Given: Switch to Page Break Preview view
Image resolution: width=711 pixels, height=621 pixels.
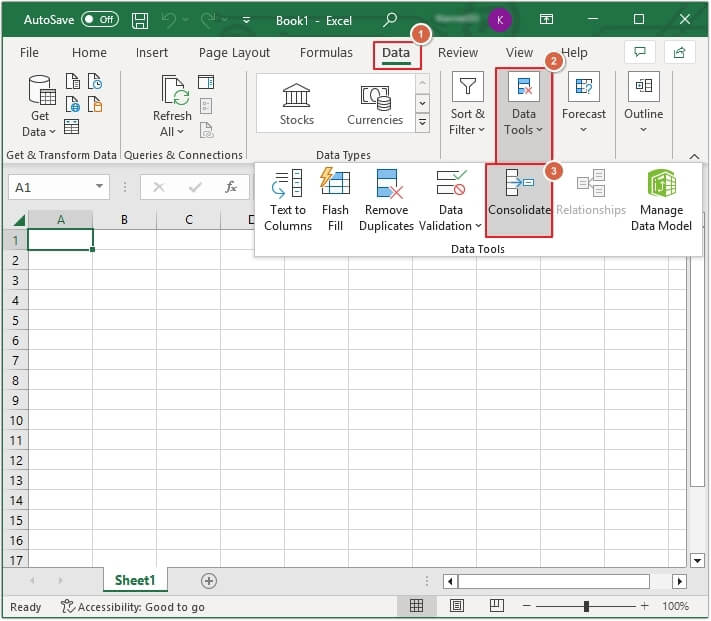Looking at the screenshot, I should (x=494, y=606).
